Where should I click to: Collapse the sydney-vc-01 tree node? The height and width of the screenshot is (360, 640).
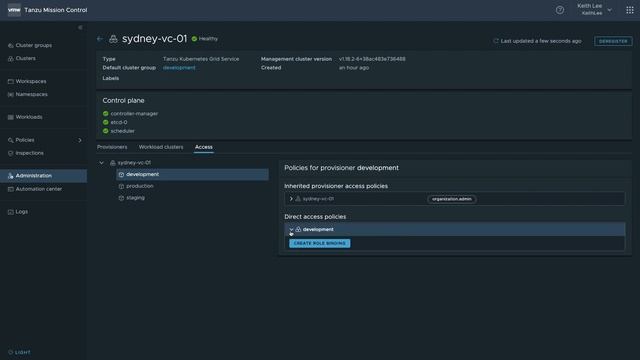[102, 163]
